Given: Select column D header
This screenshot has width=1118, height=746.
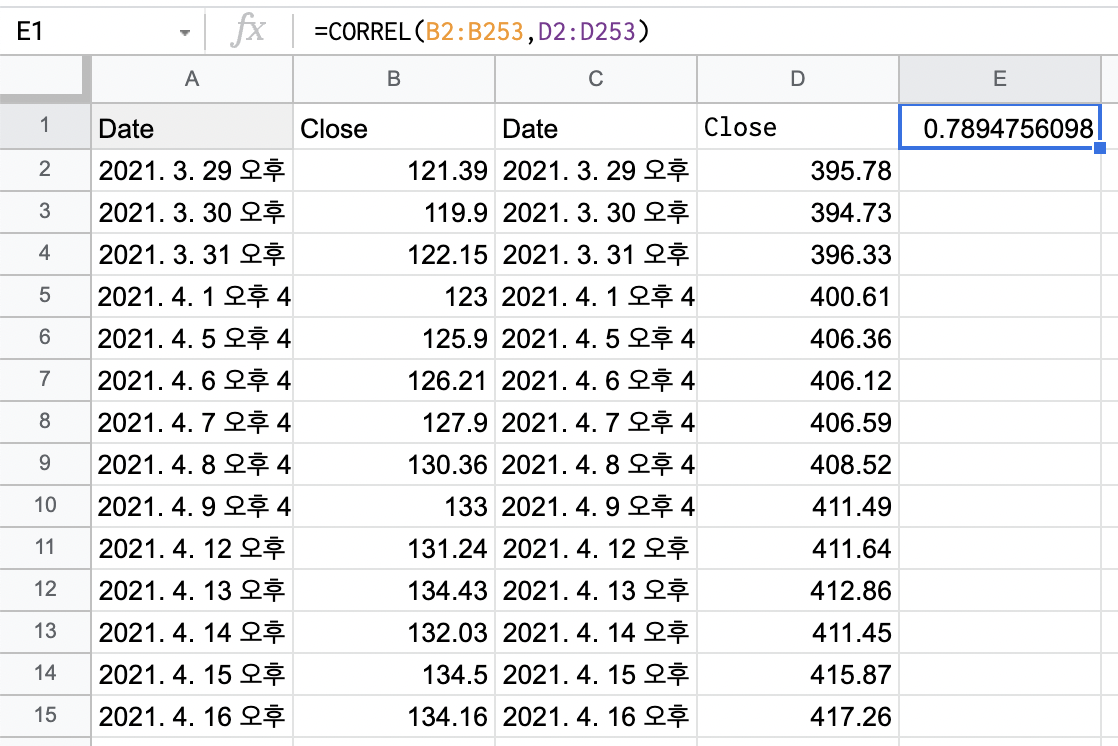Looking at the screenshot, I should click(797, 79).
